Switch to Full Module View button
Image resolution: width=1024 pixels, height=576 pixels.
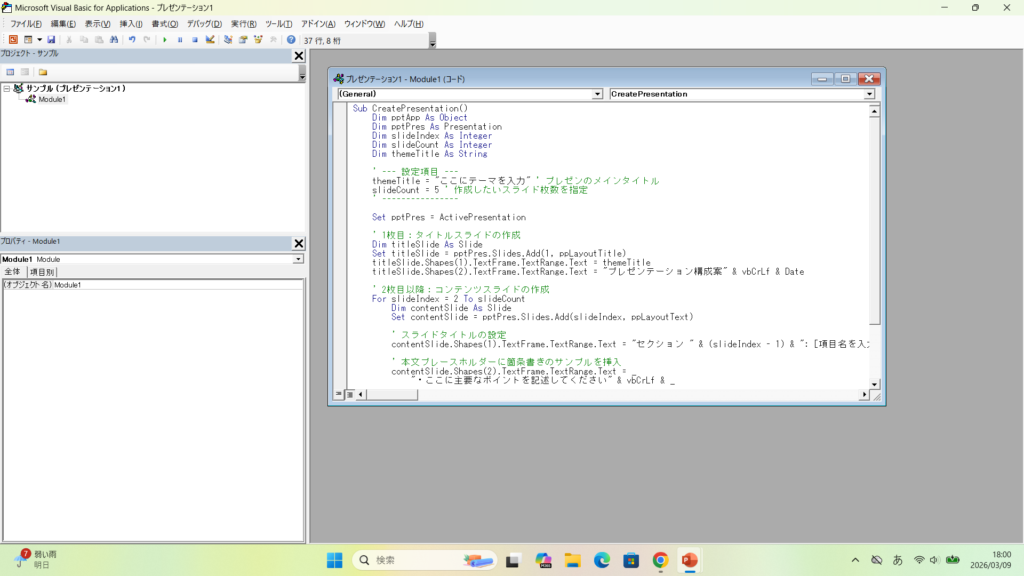coord(348,395)
